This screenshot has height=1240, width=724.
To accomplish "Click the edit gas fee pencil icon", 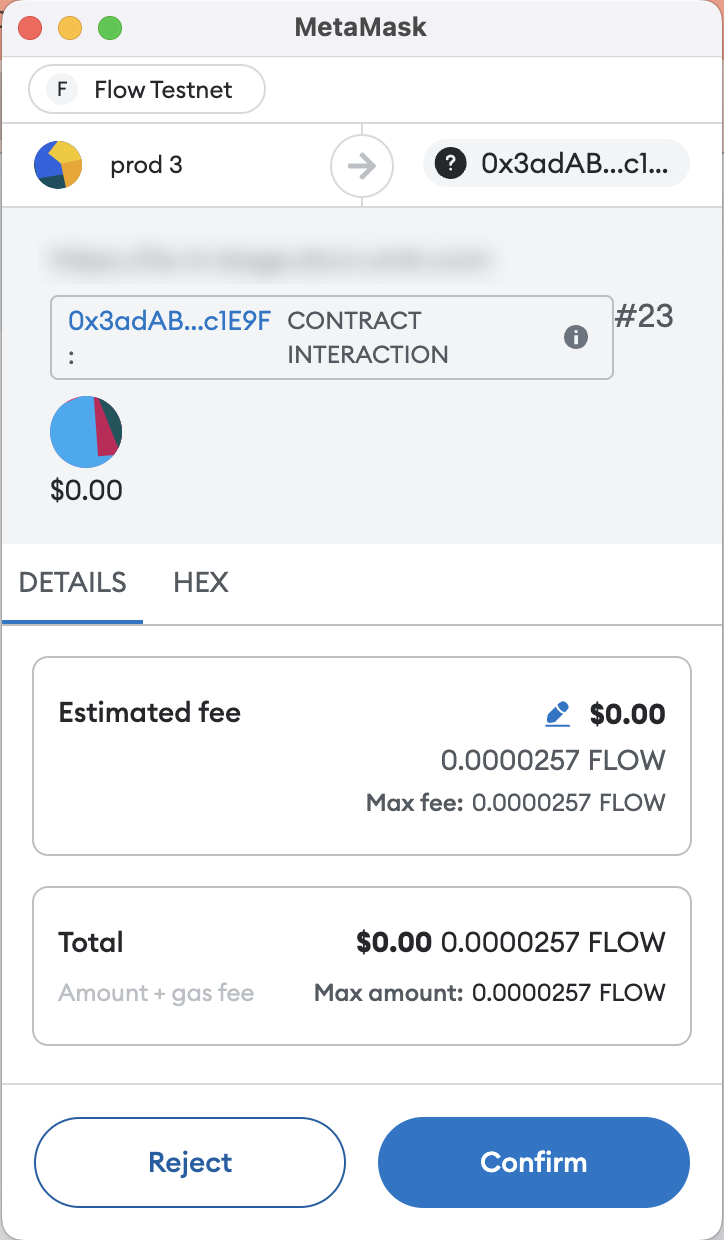I will 557,714.
